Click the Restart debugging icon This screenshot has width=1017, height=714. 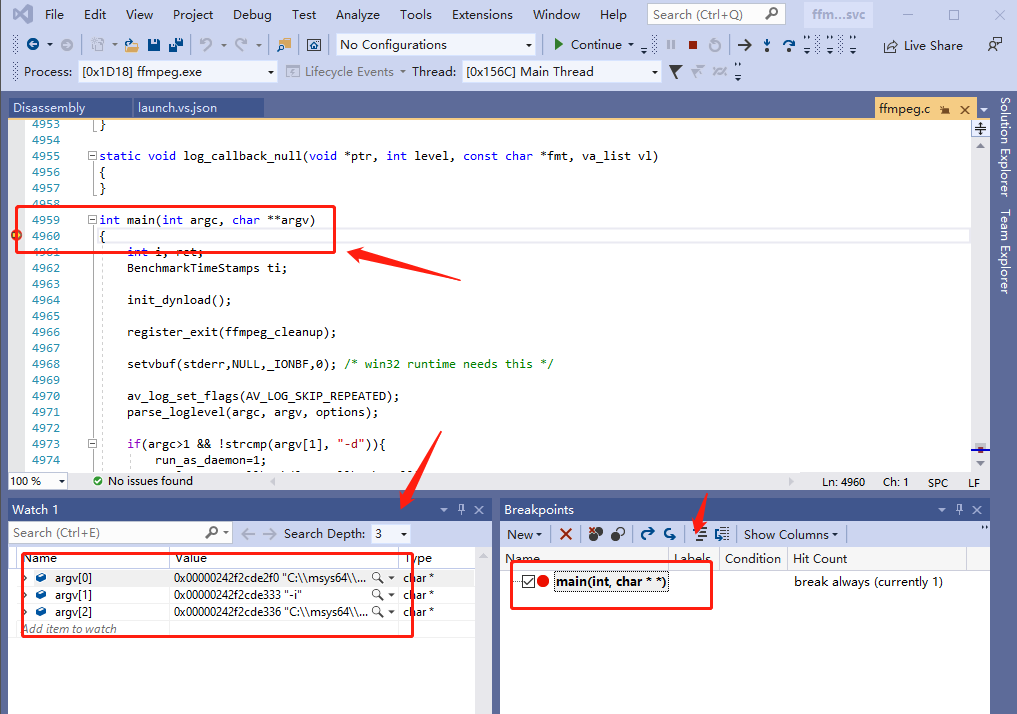[x=715, y=45]
